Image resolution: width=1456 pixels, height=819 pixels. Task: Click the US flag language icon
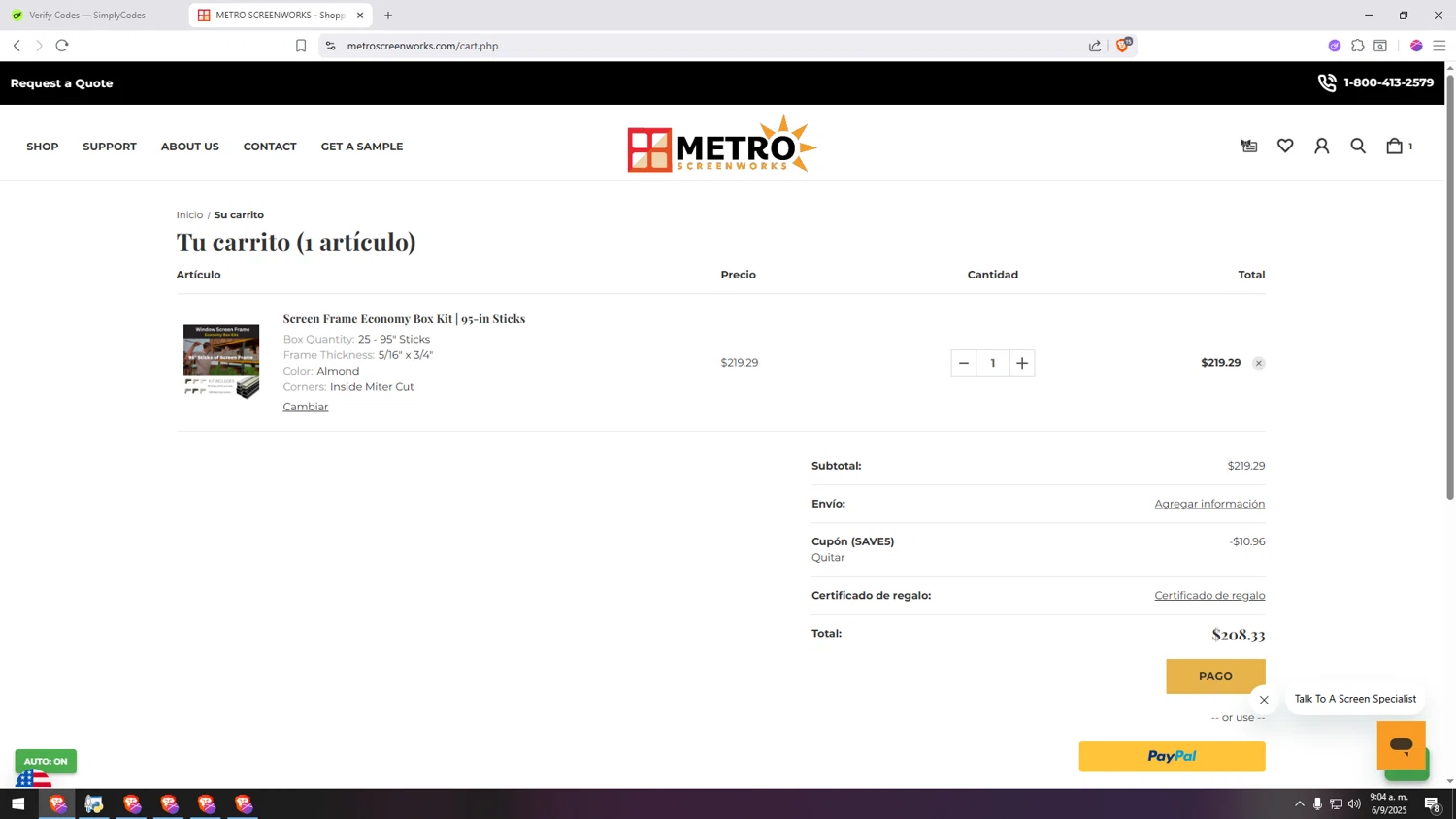pos(33,779)
